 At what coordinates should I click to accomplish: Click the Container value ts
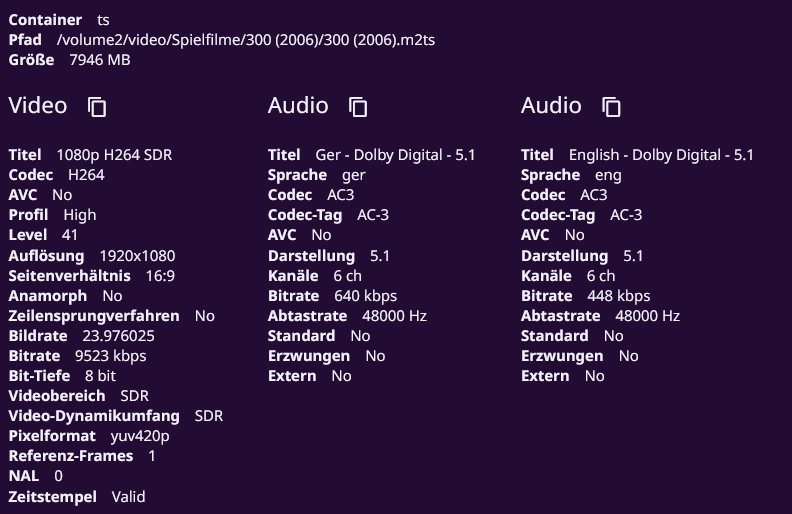click(104, 20)
